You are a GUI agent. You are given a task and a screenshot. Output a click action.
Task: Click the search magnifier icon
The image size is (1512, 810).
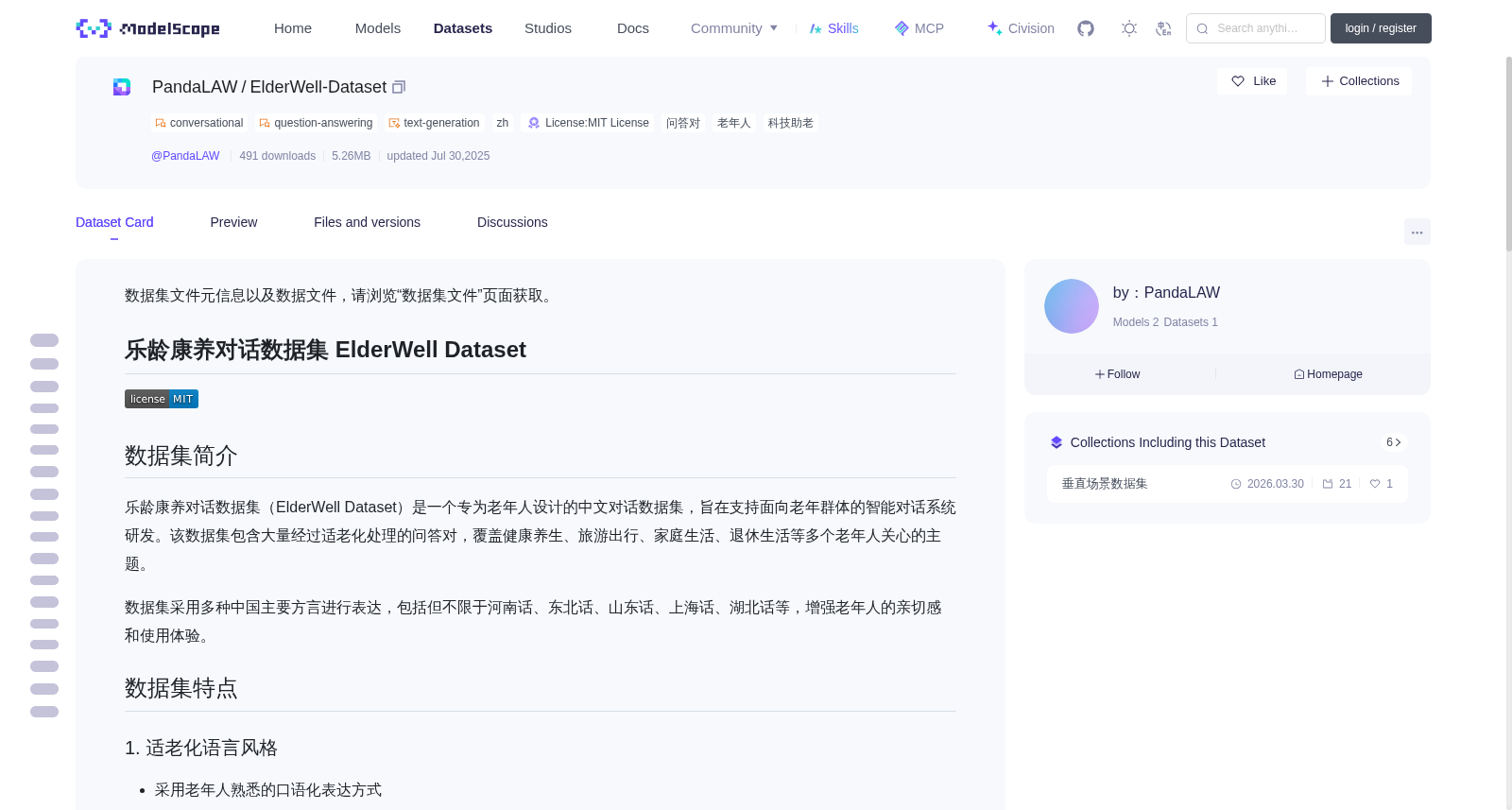[1202, 28]
